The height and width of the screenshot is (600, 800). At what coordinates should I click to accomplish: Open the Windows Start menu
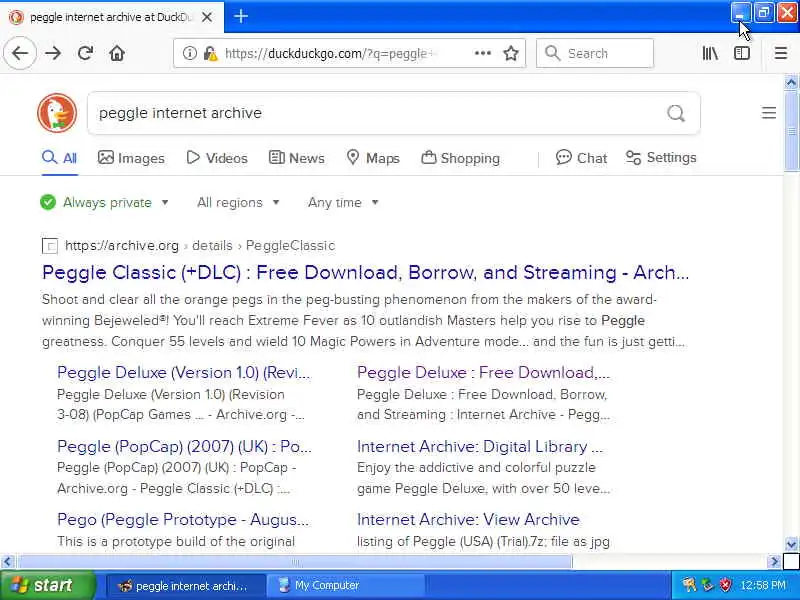(x=48, y=585)
